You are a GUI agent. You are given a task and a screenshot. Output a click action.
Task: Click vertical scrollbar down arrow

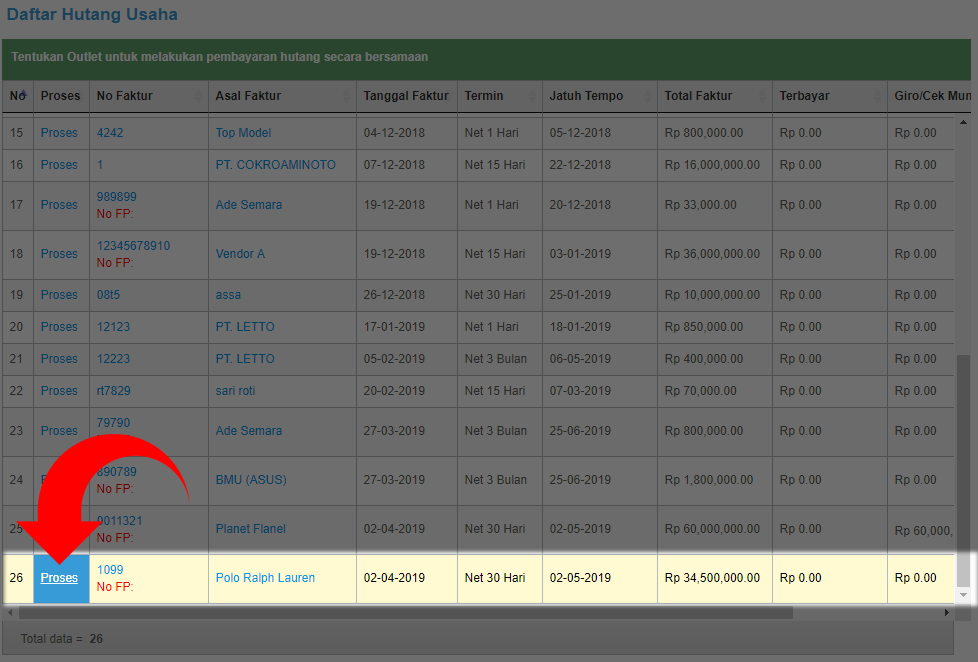pos(964,595)
